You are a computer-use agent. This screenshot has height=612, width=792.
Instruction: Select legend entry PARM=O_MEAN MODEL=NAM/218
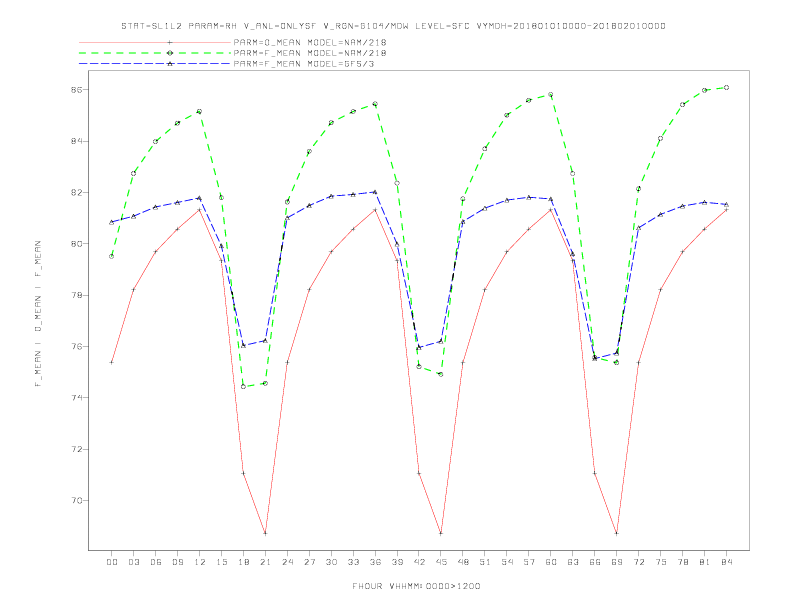310,42
